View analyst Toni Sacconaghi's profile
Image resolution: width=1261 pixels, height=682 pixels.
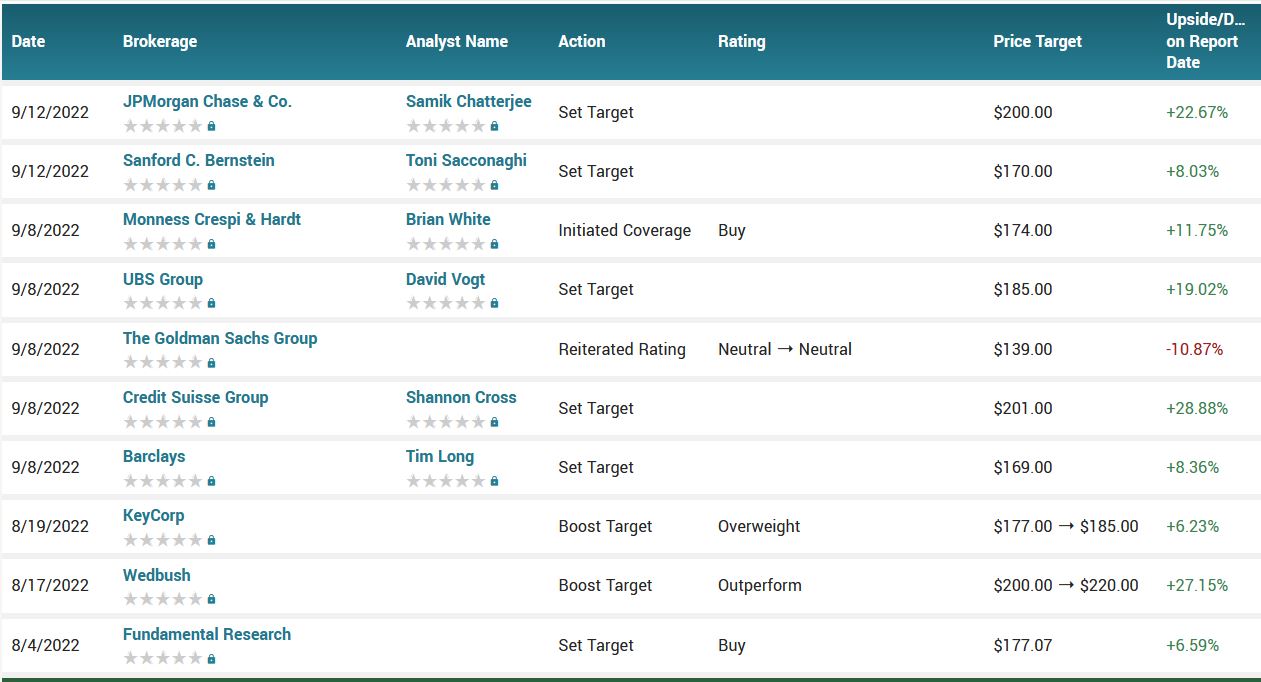tap(466, 161)
